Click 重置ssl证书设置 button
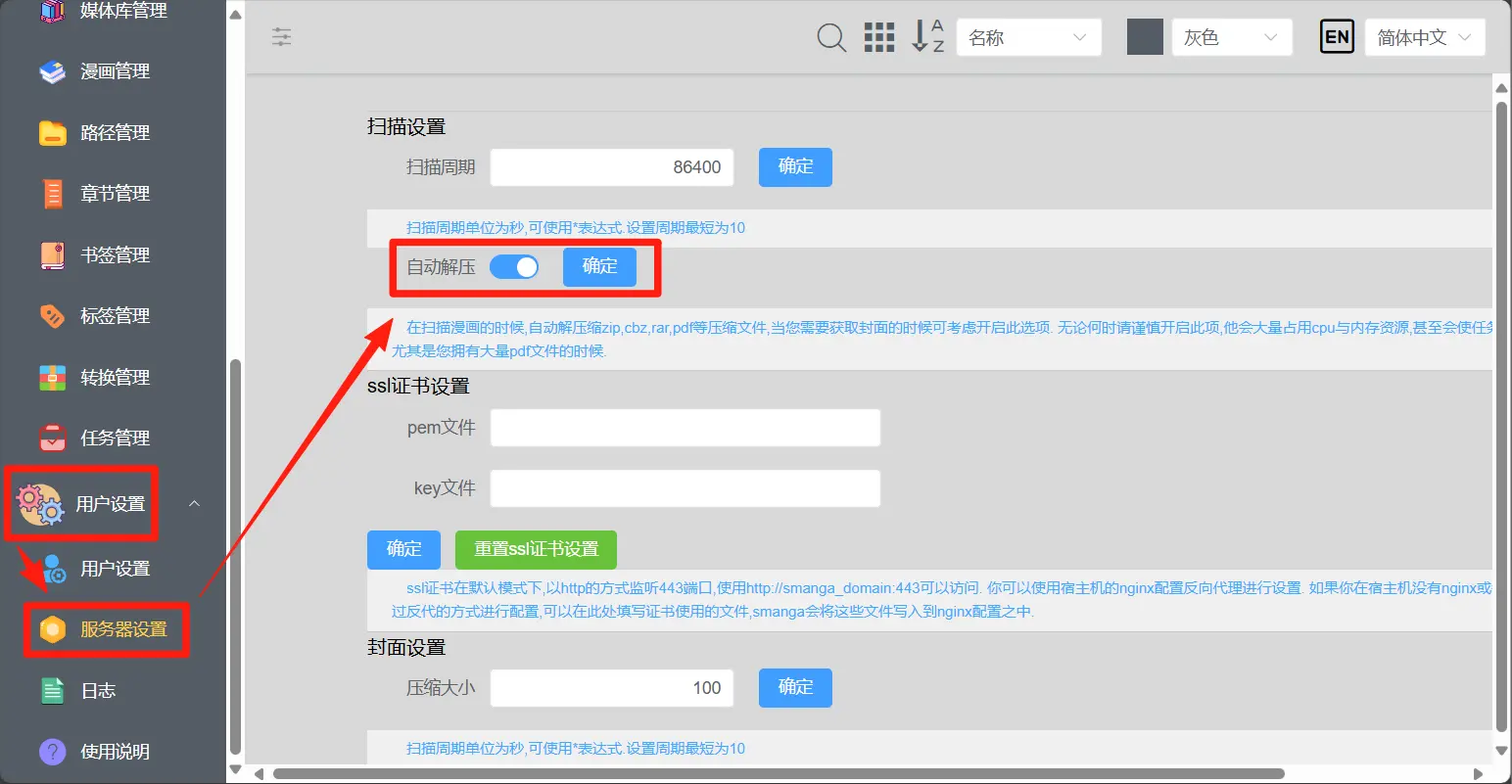Screen dimensions: 1512x784 (x=536, y=549)
